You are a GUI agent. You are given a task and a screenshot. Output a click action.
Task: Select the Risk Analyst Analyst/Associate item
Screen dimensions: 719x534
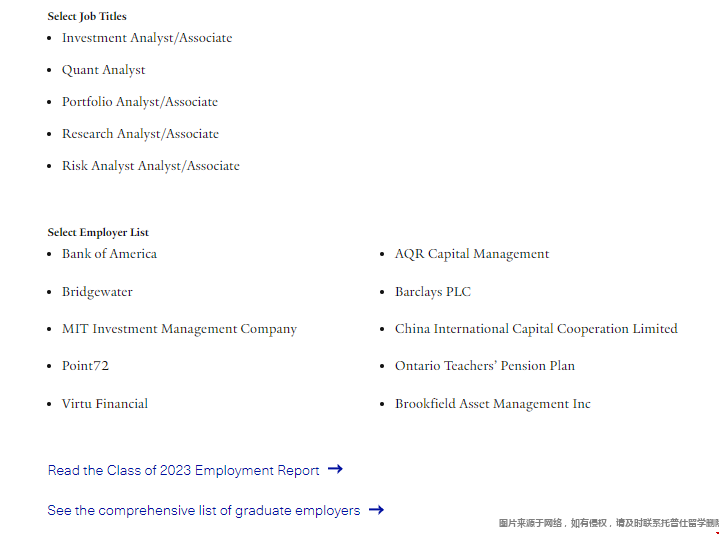tap(151, 166)
